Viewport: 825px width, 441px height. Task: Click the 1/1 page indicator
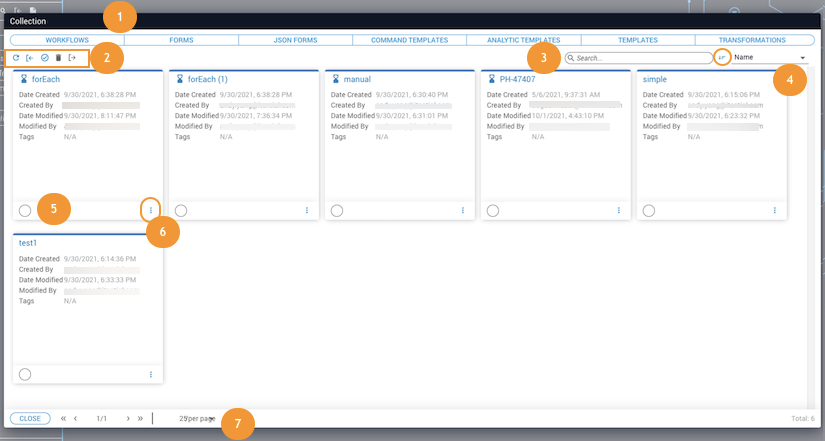102,418
